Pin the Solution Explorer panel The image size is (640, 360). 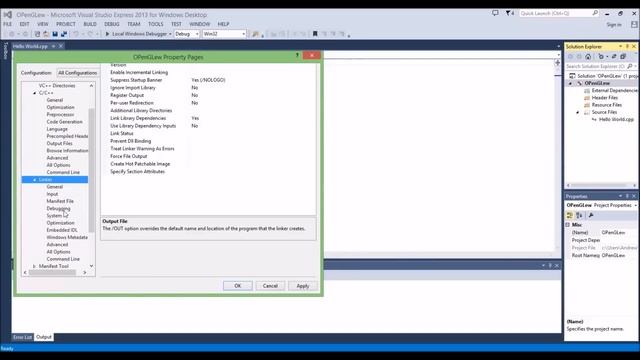point(627,47)
